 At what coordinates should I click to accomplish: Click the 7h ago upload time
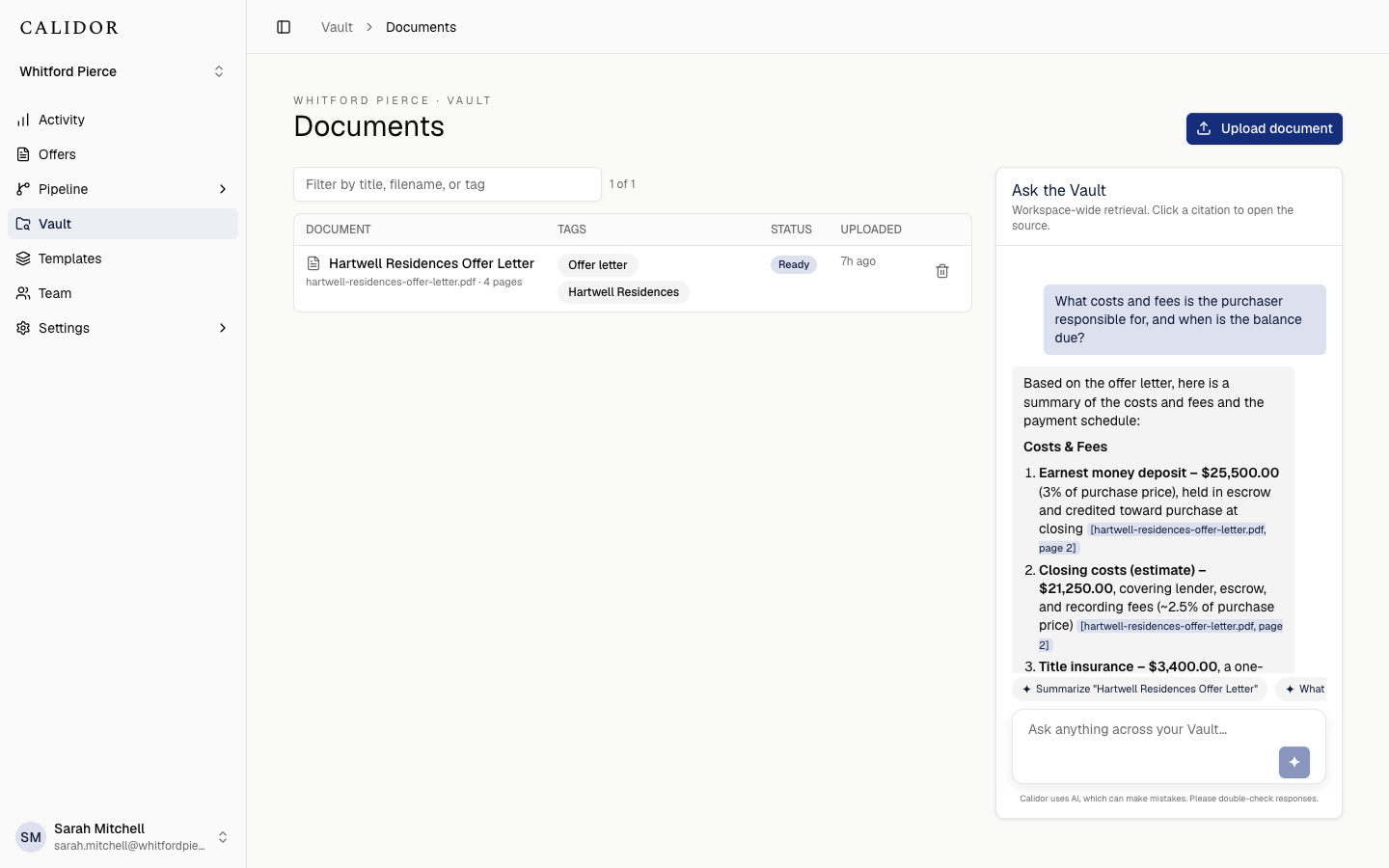point(858,261)
